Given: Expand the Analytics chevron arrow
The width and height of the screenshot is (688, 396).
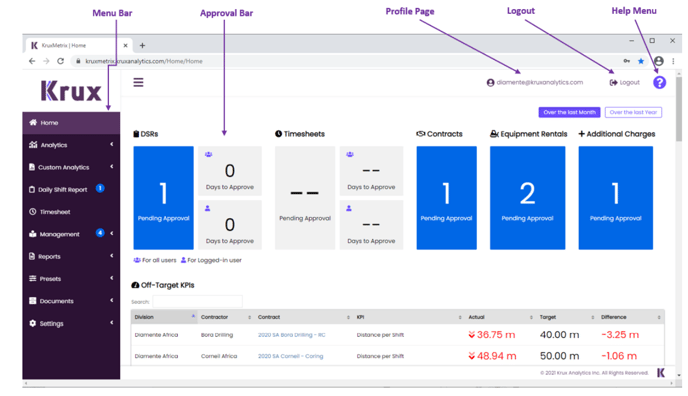Looking at the screenshot, I should (x=112, y=144).
